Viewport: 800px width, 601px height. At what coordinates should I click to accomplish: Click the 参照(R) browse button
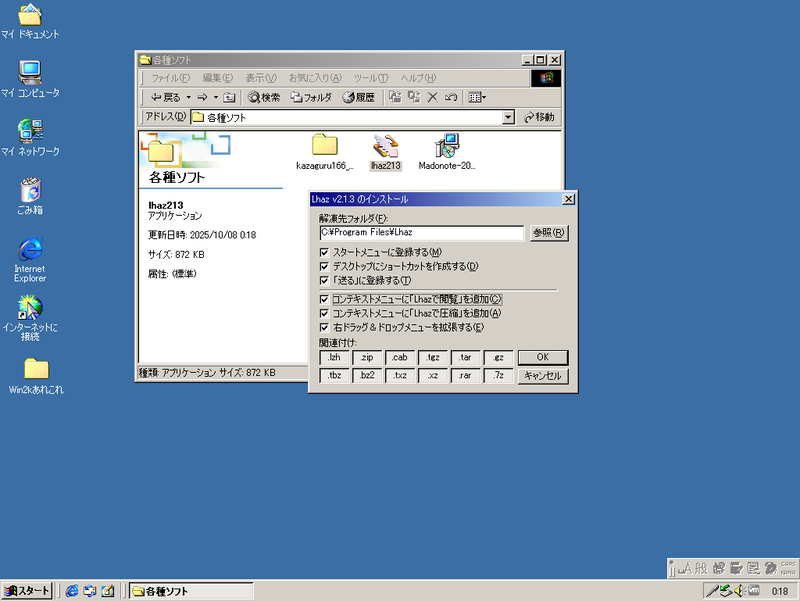tap(549, 233)
